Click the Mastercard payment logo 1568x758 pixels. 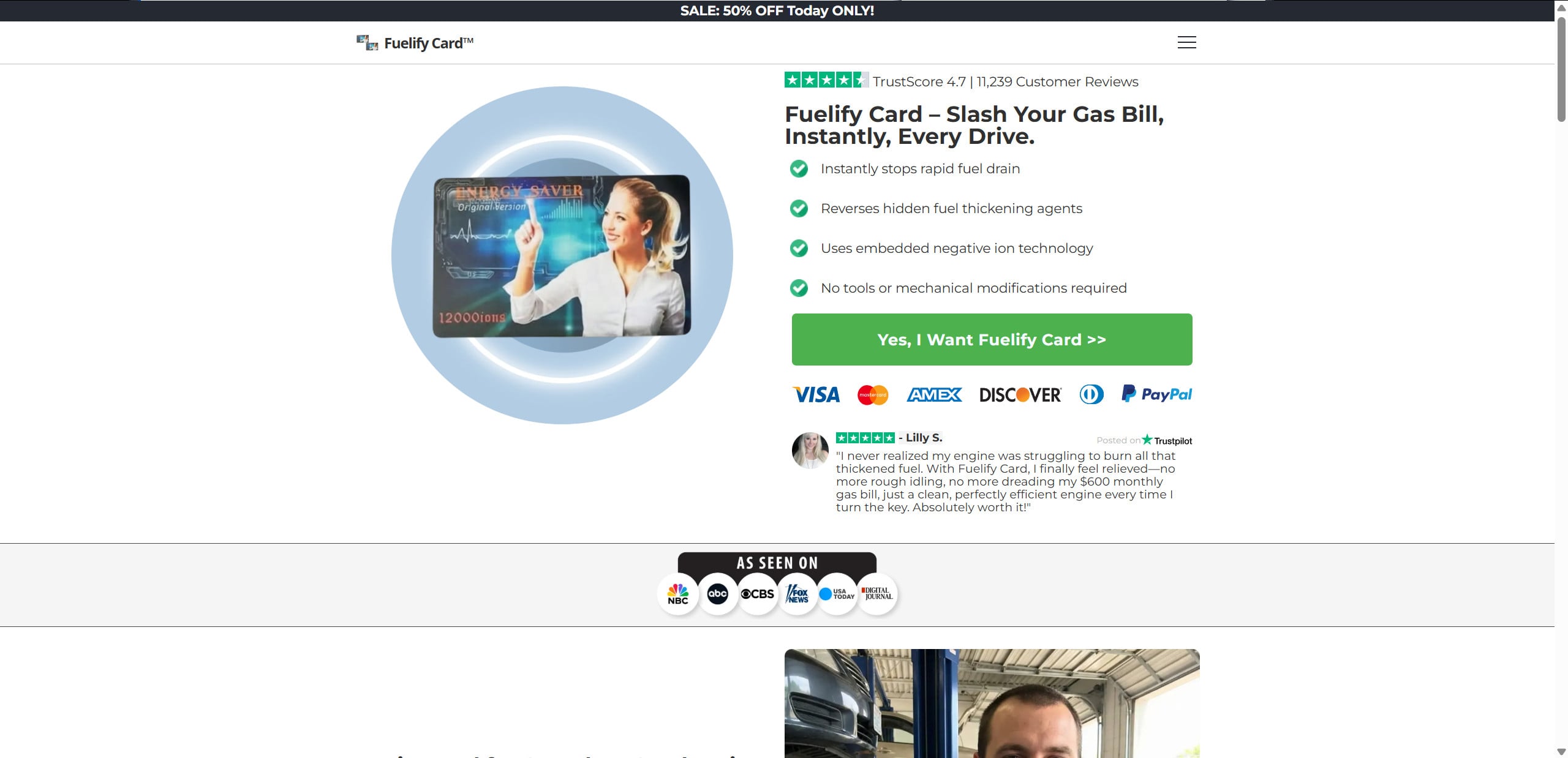pyautogui.click(x=873, y=394)
